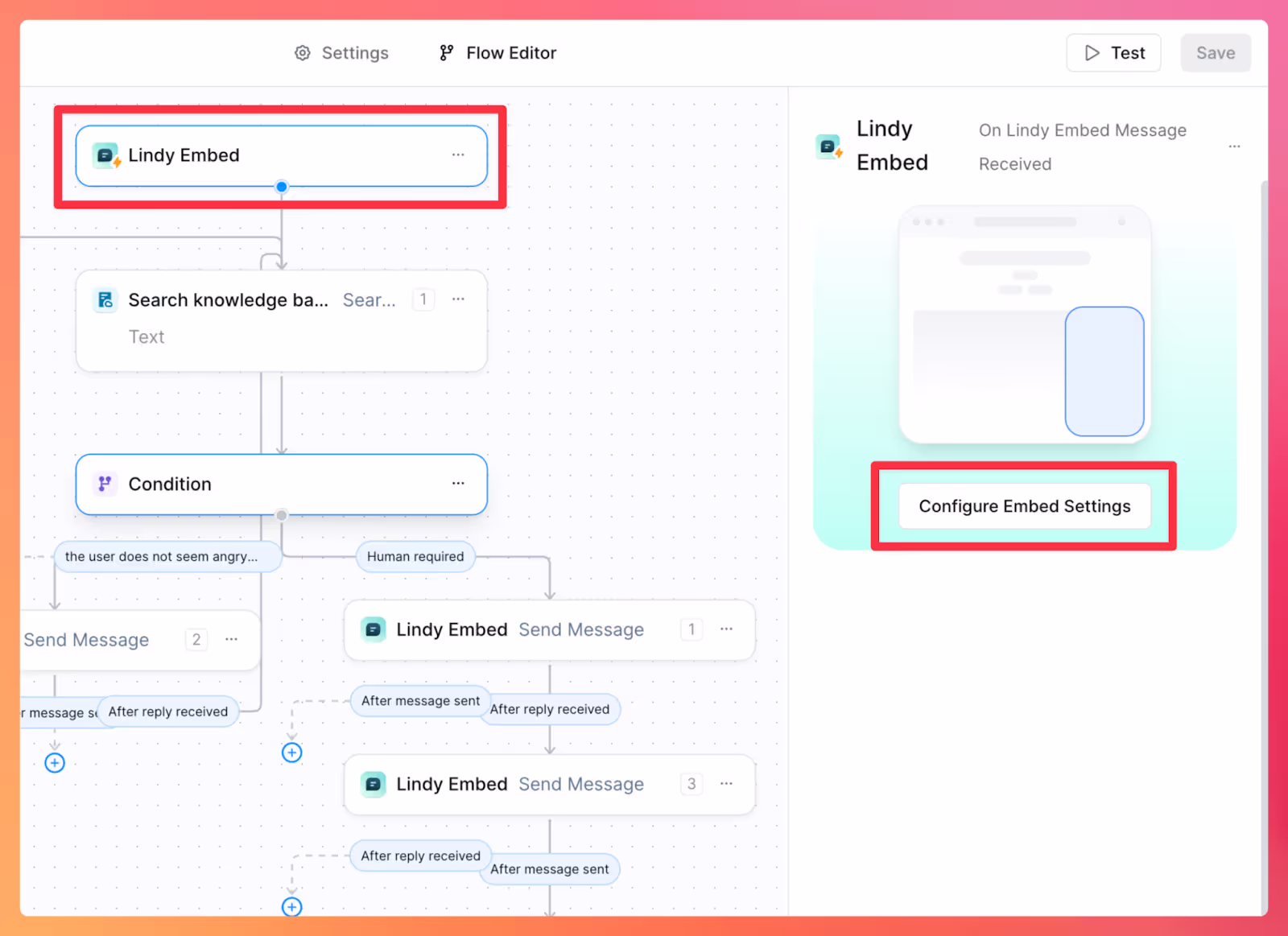Click the Lindy Embed Send Message 1 icon

click(x=374, y=629)
